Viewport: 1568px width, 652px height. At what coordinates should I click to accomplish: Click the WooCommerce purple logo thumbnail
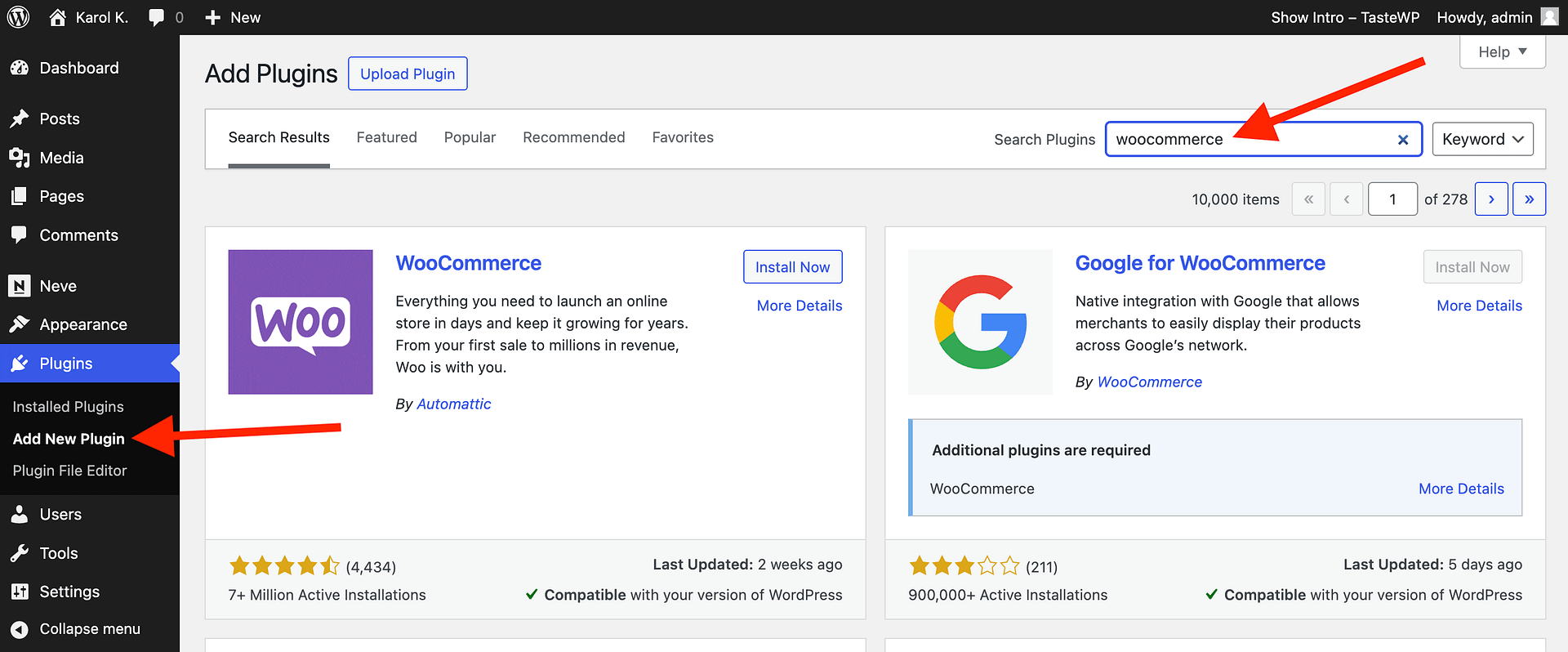point(301,322)
